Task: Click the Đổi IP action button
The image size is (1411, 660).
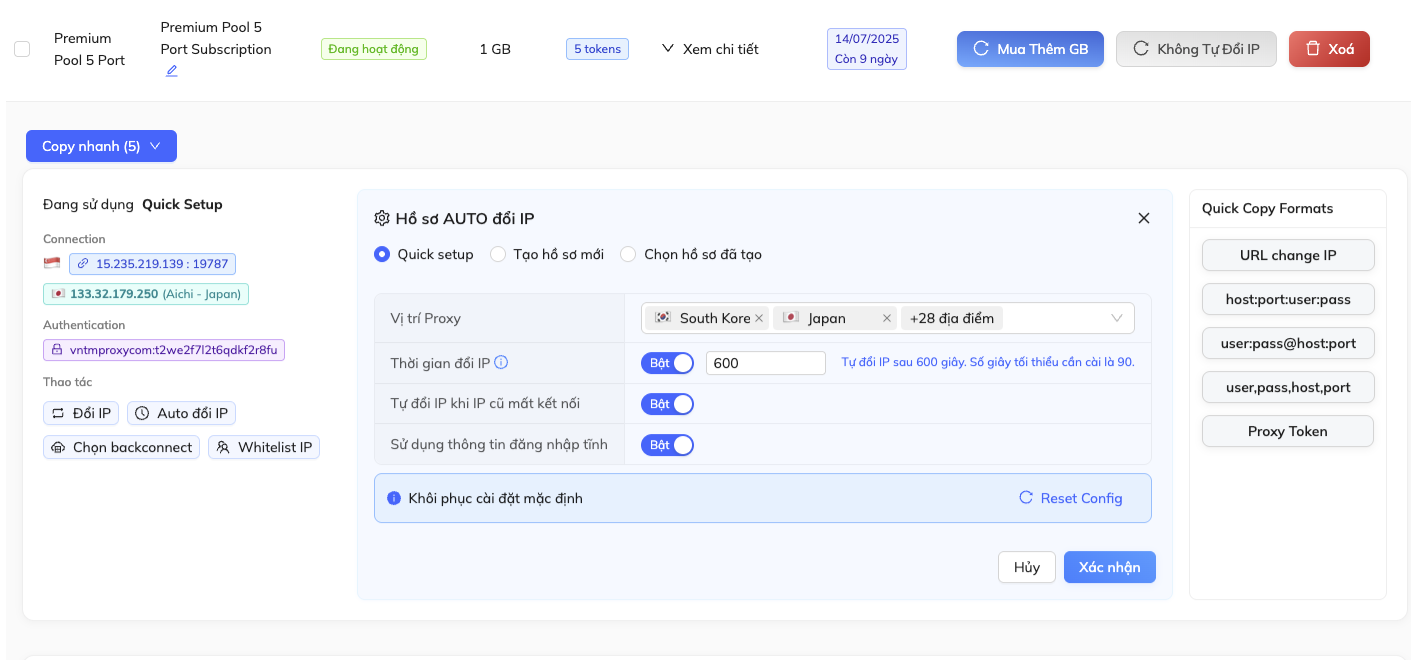Action: (81, 413)
